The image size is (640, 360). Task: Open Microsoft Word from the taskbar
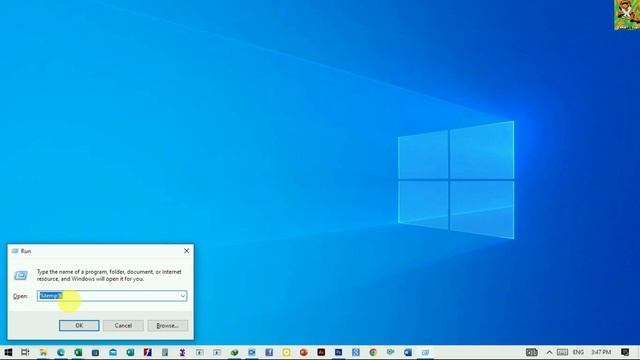point(408,352)
